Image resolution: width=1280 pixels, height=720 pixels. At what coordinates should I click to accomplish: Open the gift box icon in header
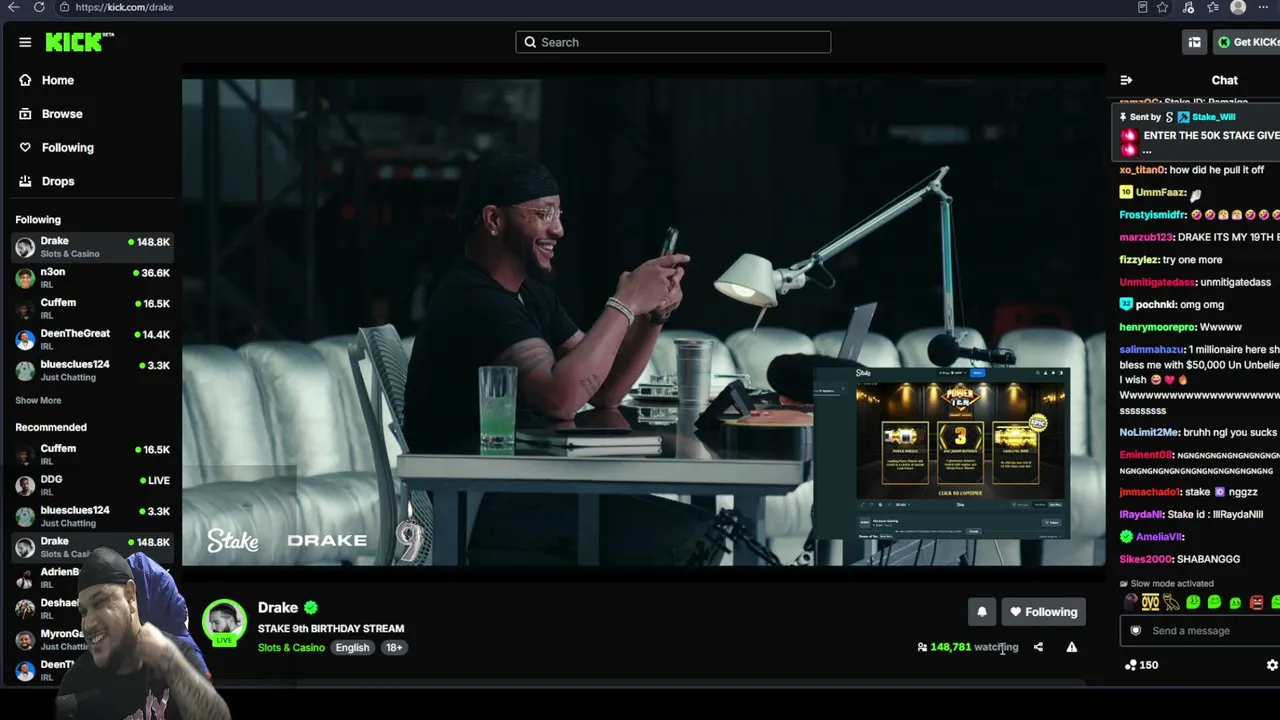pos(1194,42)
